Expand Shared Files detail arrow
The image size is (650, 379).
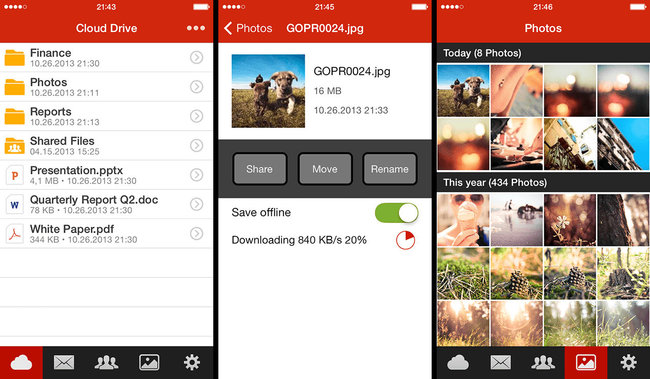click(x=196, y=146)
